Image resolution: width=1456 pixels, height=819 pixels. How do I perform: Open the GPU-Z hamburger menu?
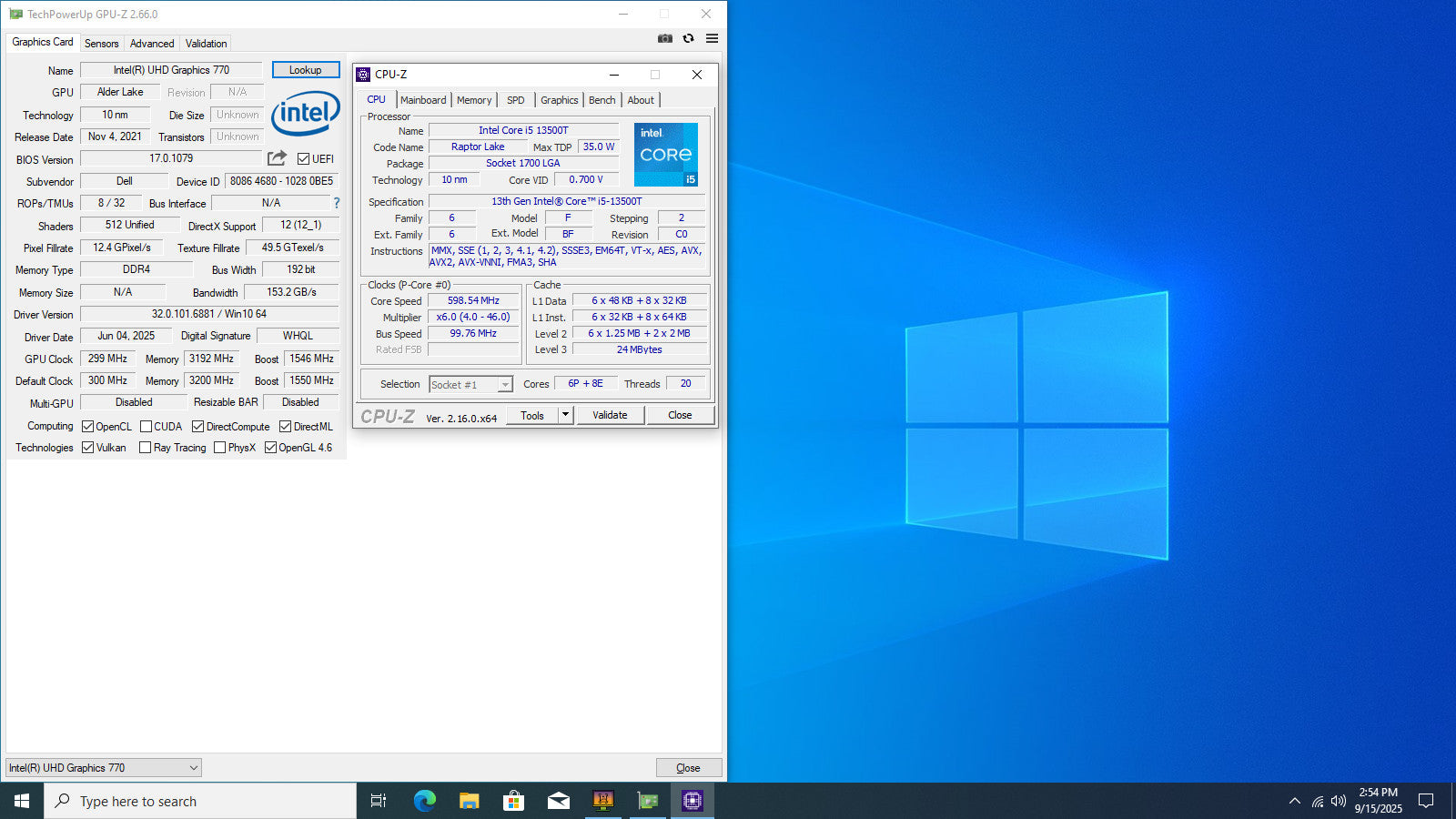point(712,38)
